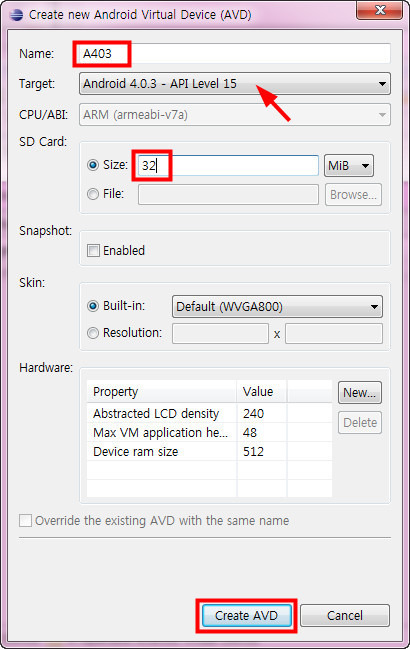Toggle Override the existing AVD checkbox
This screenshot has height=649, width=410.
point(25,521)
